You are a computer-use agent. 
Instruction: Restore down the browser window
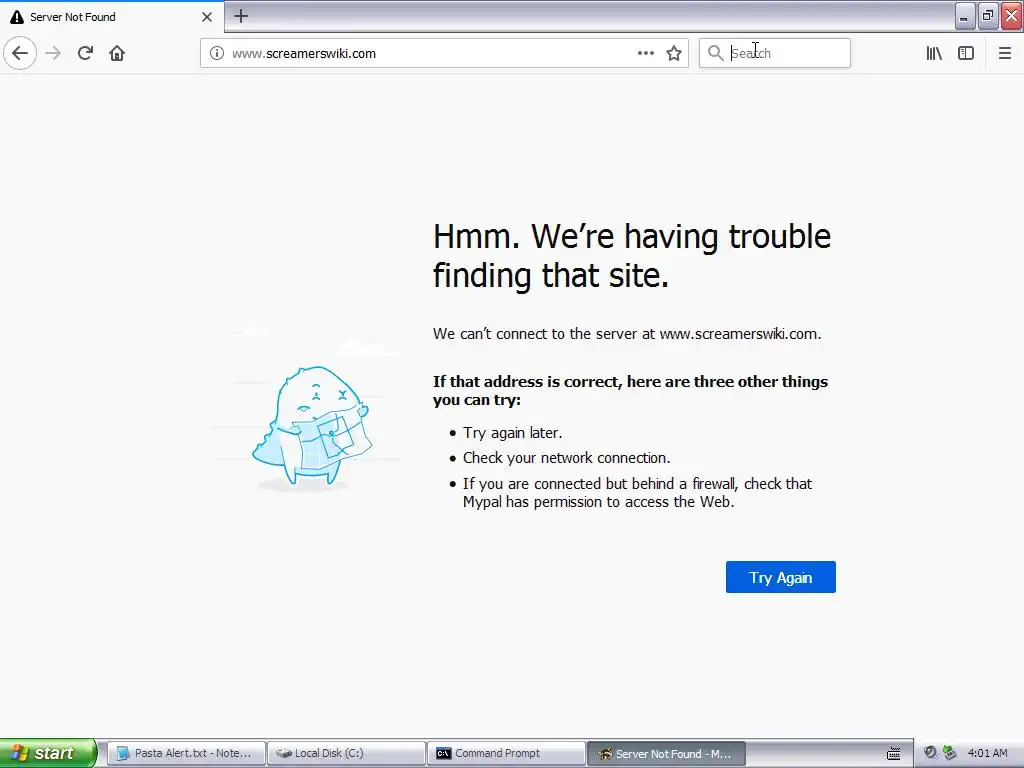coord(988,16)
